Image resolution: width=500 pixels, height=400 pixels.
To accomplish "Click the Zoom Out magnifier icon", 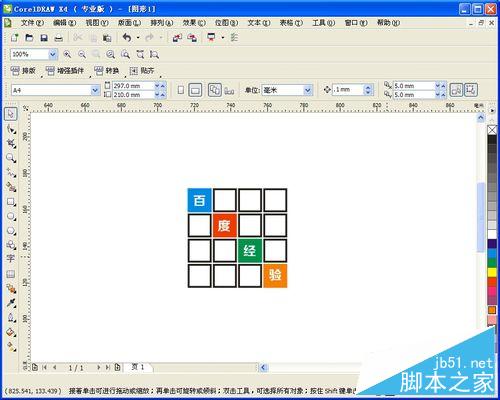I will [x=82, y=54].
